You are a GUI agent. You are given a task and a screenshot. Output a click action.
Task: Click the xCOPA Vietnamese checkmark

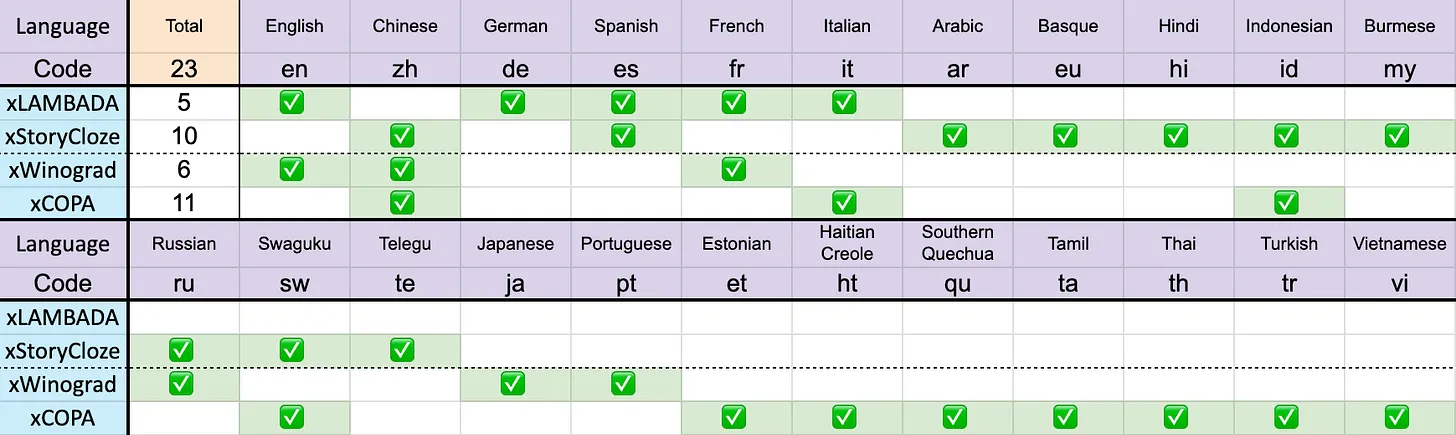1398,417
